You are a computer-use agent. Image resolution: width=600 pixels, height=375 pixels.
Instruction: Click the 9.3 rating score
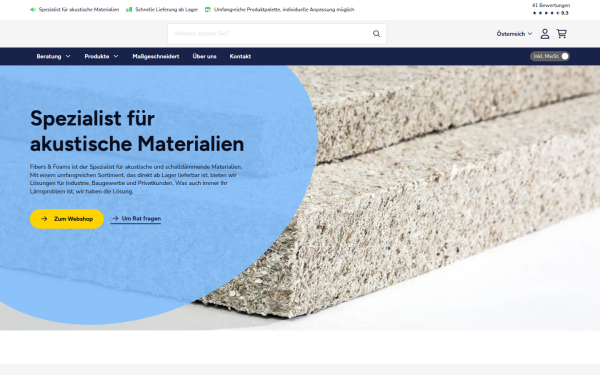[565, 13]
